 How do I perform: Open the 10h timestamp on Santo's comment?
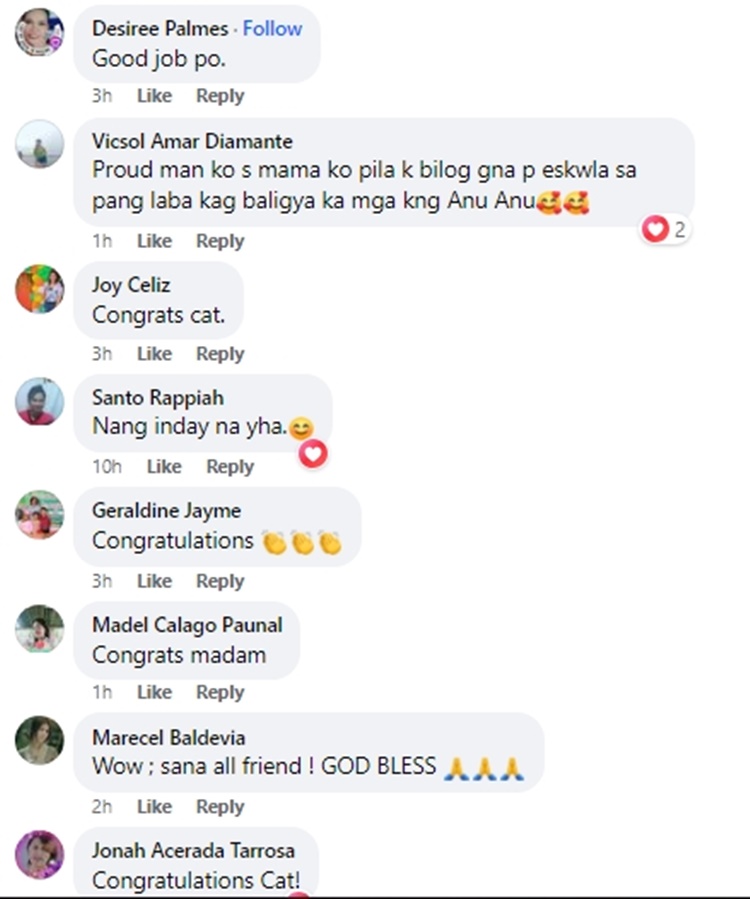pos(107,466)
